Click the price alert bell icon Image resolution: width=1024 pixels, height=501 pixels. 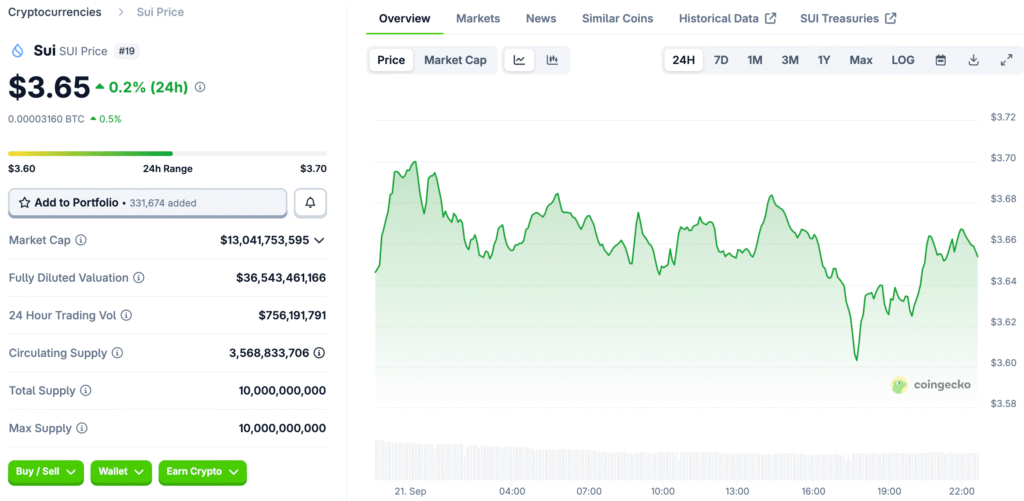tap(310, 203)
